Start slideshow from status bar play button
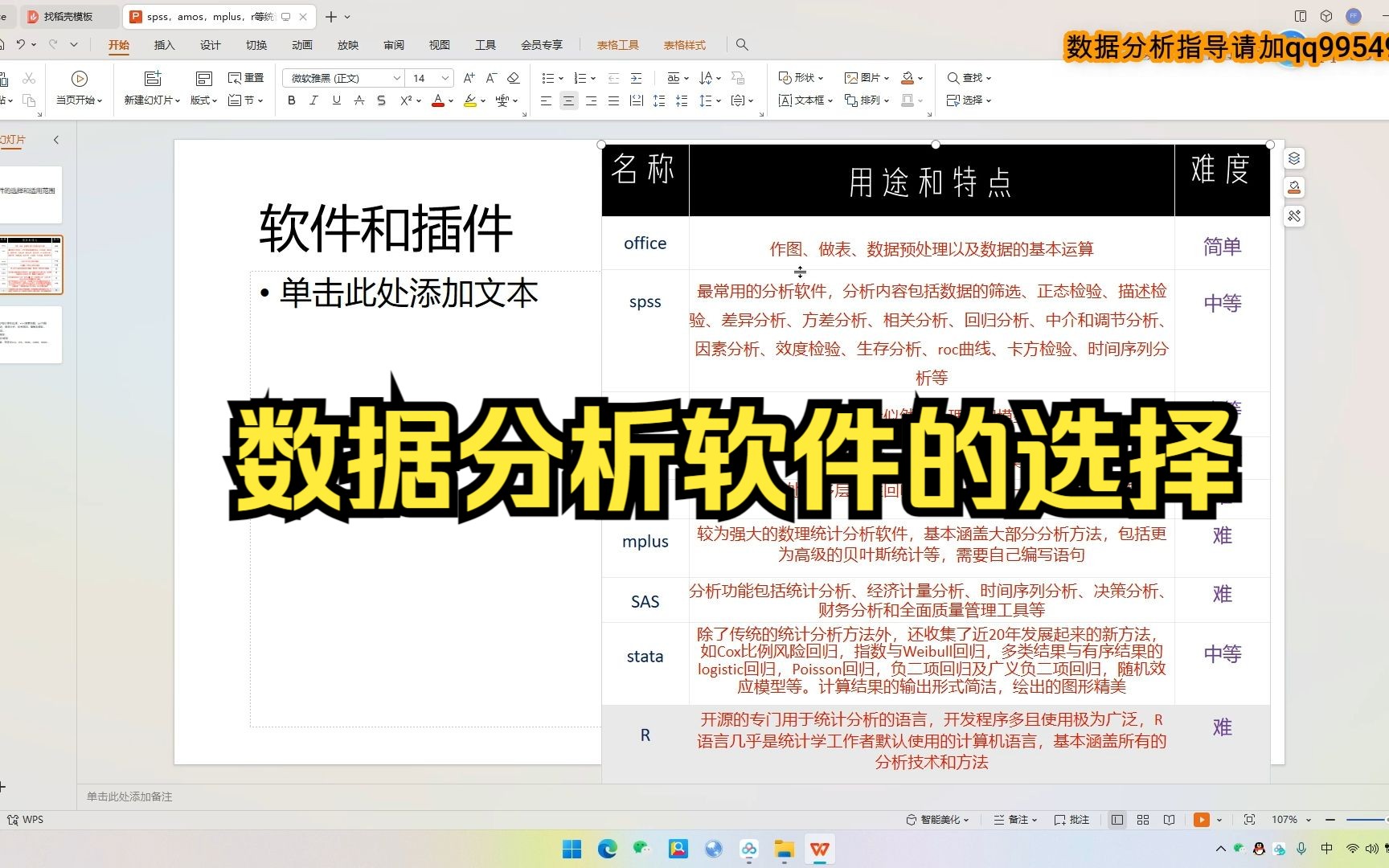This screenshot has height=868, width=1389. tap(1202, 820)
